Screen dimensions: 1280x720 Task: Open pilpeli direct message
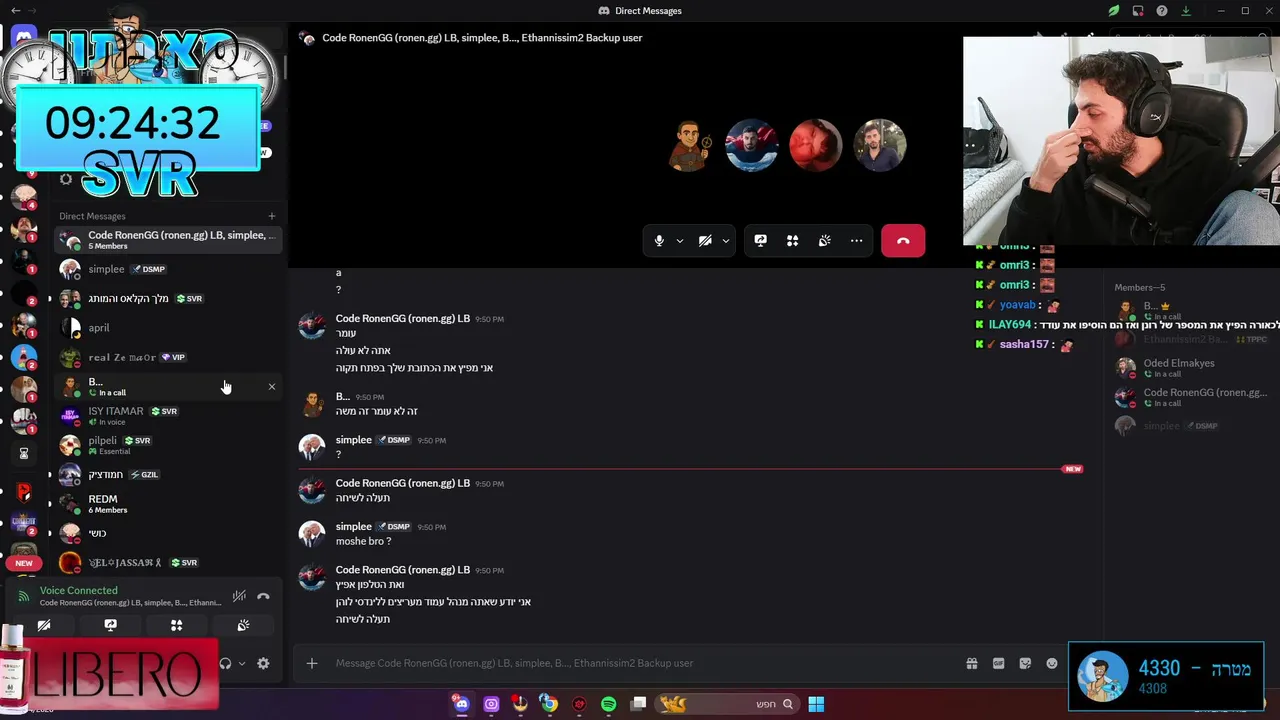(x=167, y=445)
